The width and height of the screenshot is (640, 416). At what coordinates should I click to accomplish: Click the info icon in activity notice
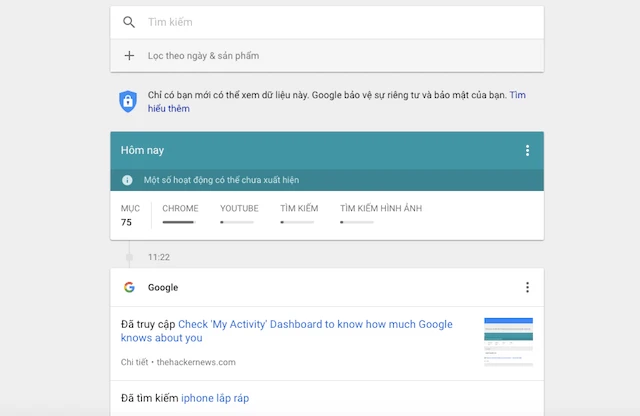[127, 180]
